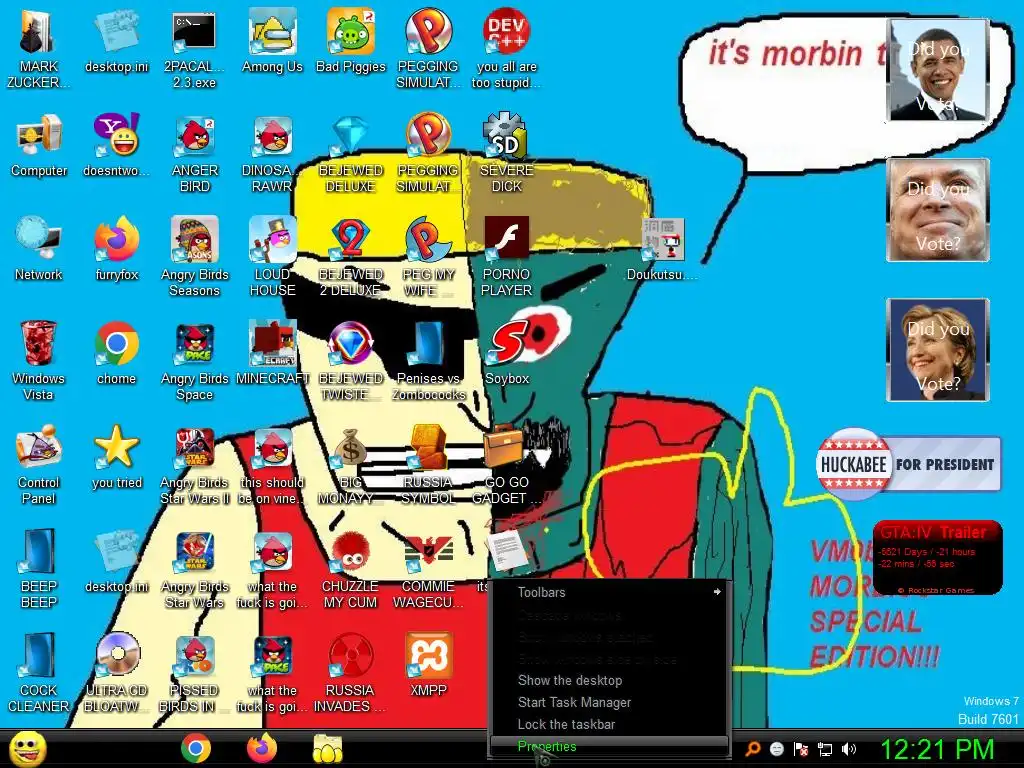
Task: Open taskbar Properties from context menu
Action: click(x=609, y=746)
